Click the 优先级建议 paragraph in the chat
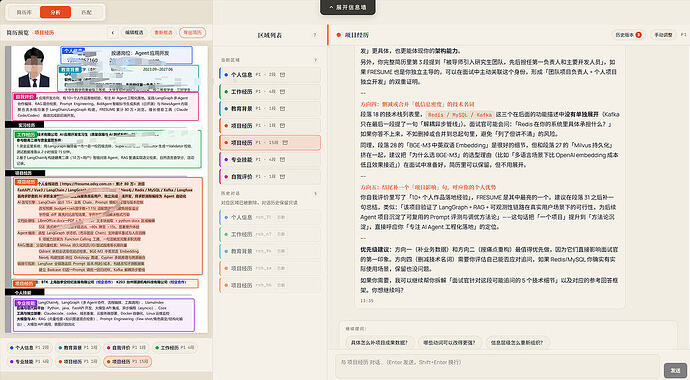Image resolution: width=690 pixels, height=380 pixels. (489, 259)
